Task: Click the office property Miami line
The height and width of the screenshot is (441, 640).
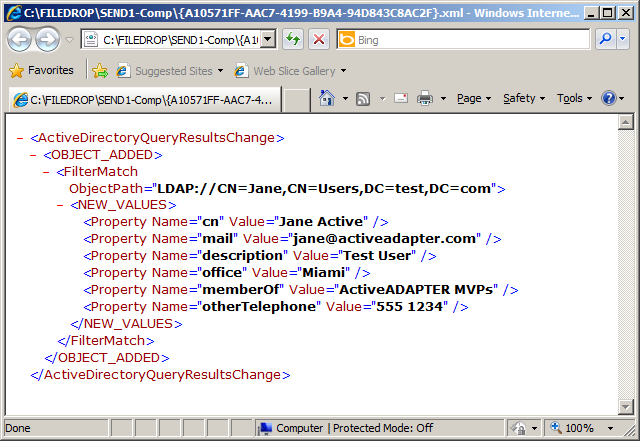Action: point(227,273)
